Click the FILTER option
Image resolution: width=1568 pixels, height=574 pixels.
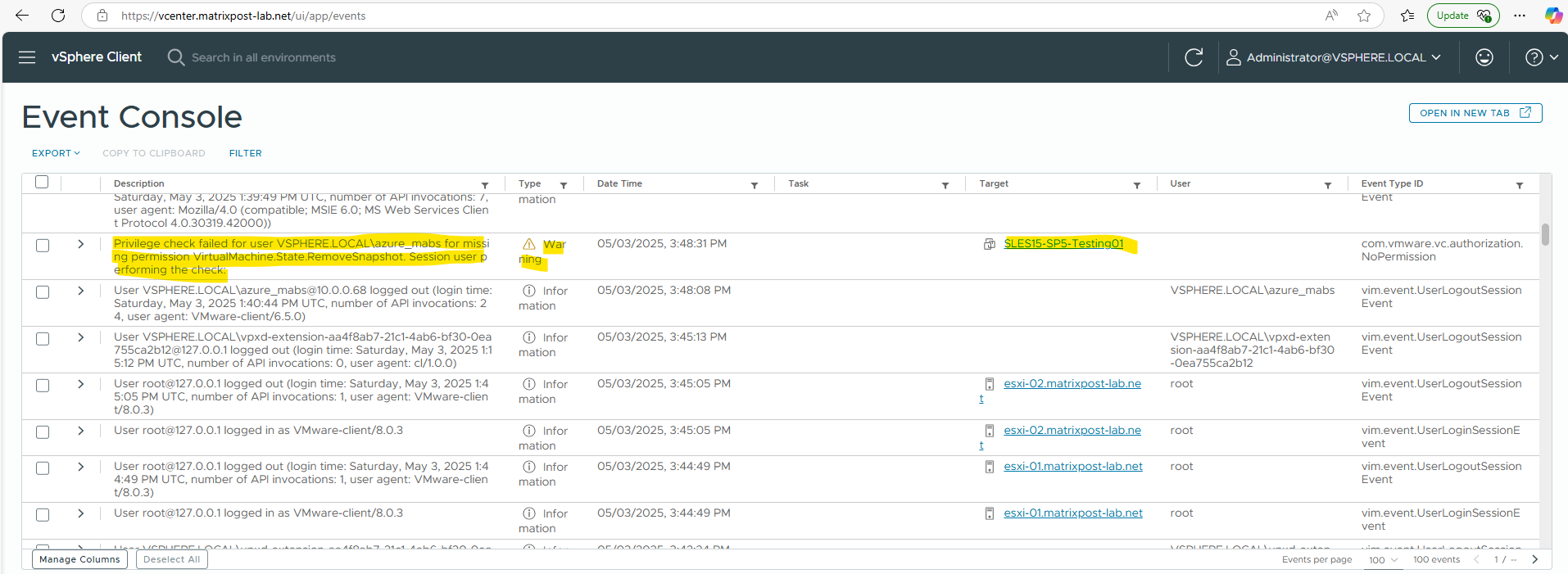(245, 153)
